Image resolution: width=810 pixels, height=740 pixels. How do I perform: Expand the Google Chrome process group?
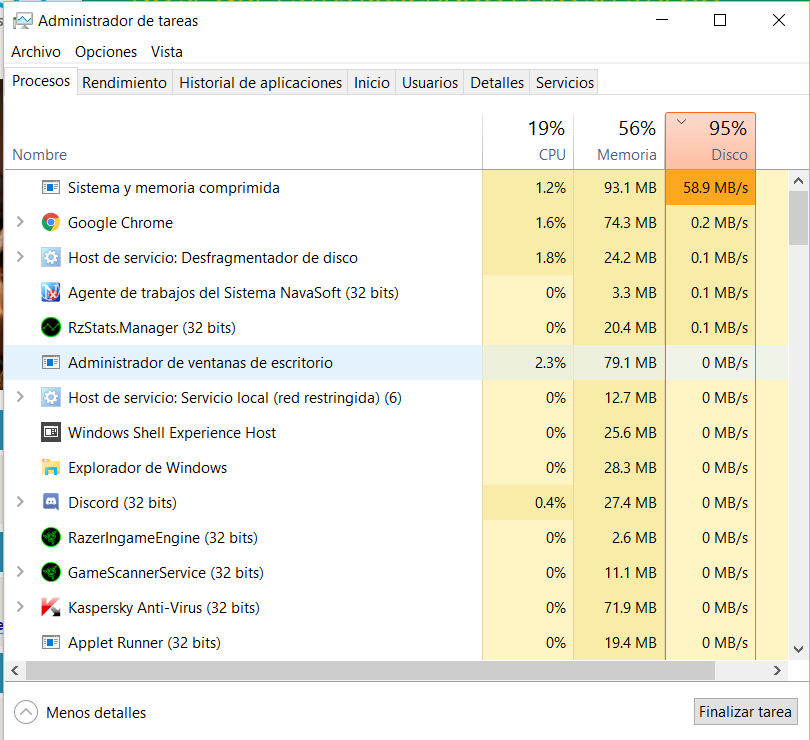pyautogui.click(x=20, y=222)
